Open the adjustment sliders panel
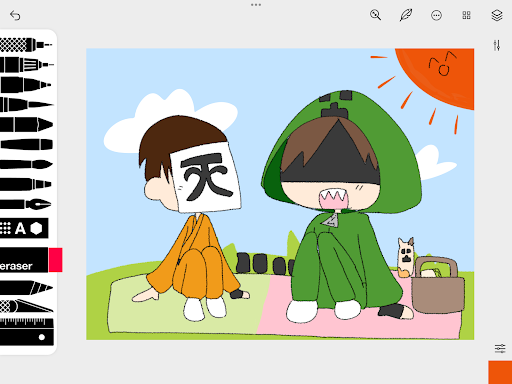 [x=500, y=348]
